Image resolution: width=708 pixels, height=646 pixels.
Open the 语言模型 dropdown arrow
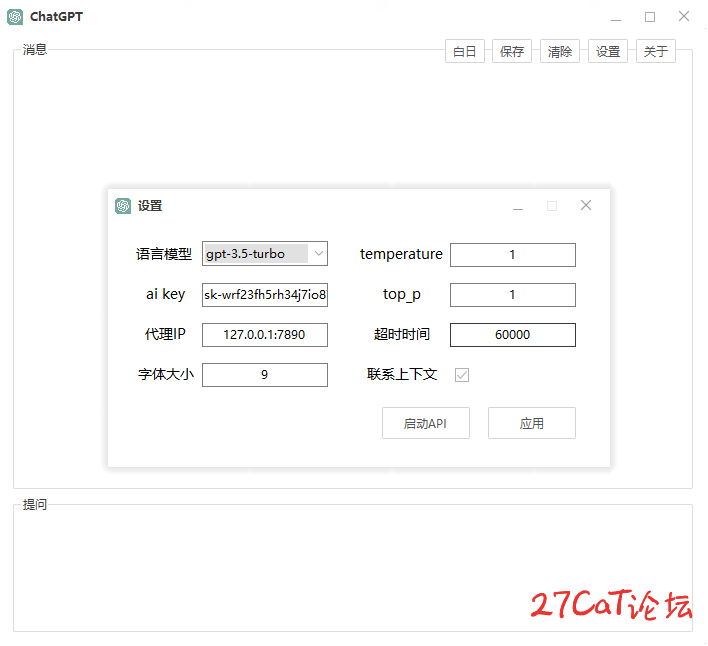[319, 253]
